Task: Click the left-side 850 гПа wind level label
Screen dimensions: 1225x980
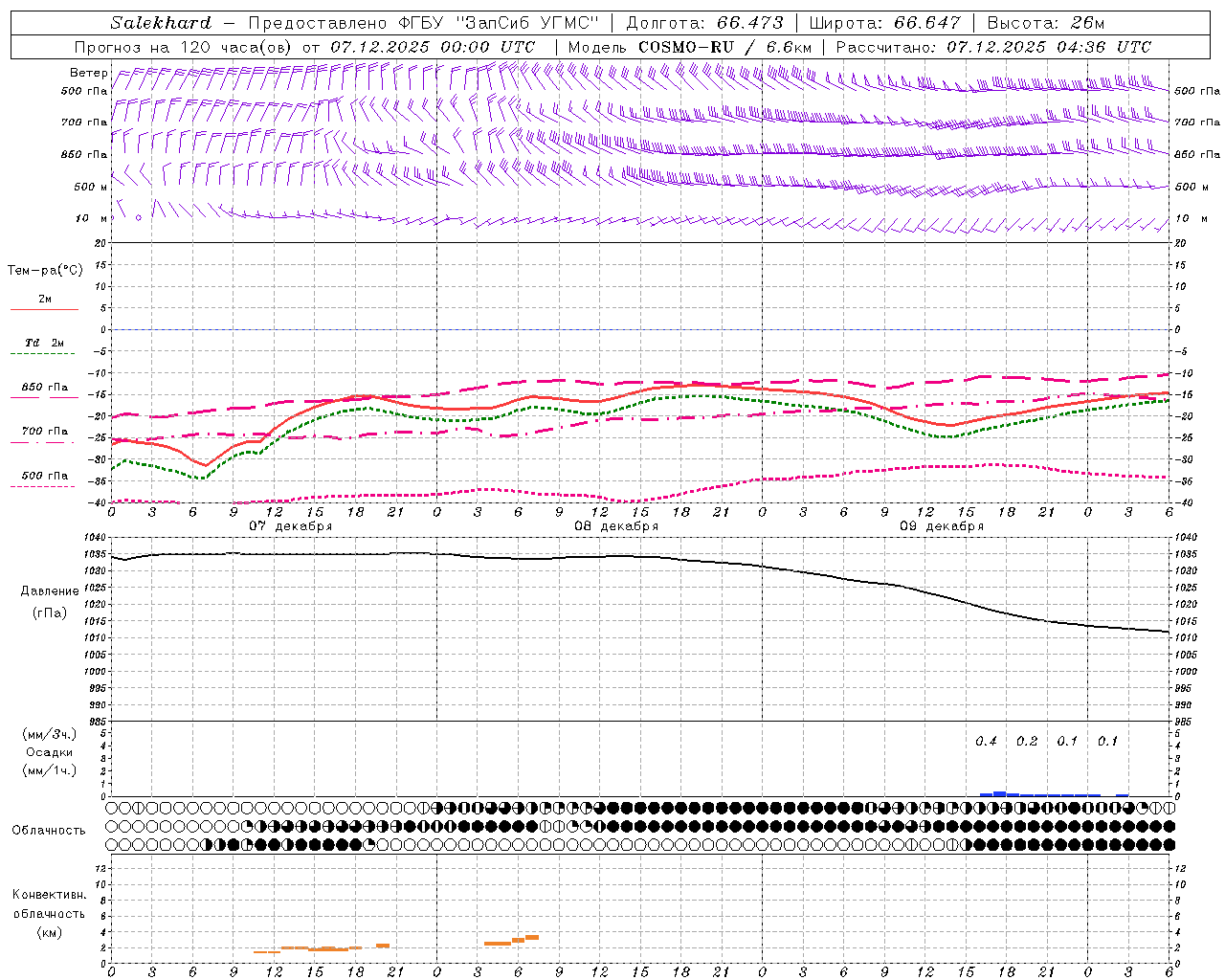Action: (x=84, y=154)
